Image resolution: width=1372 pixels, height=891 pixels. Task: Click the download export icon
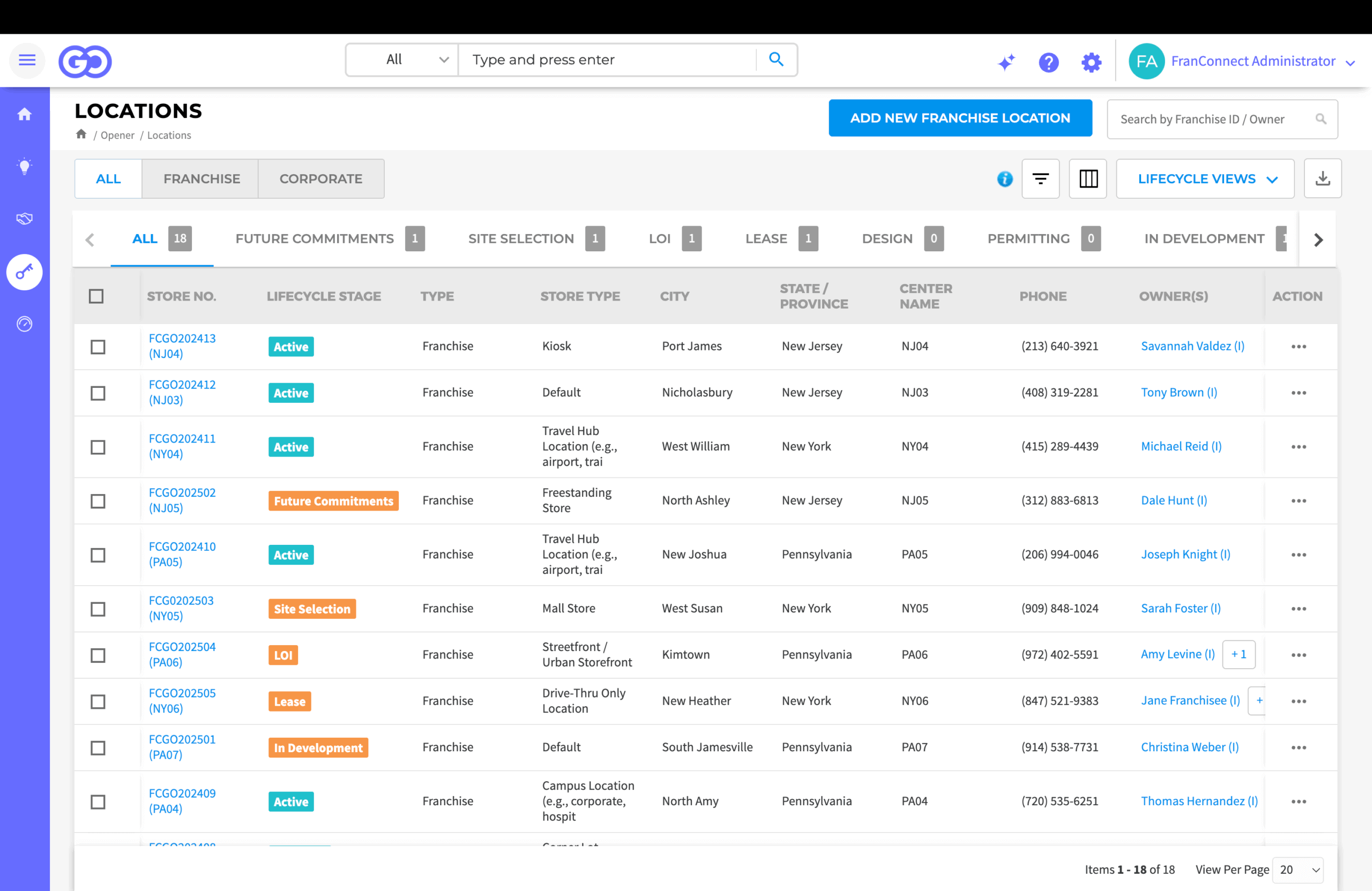coord(1322,178)
